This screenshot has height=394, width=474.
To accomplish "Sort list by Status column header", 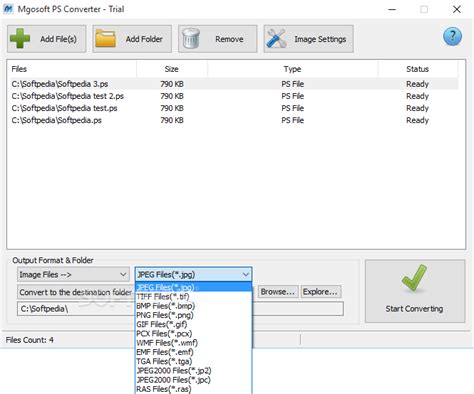I will (418, 69).
